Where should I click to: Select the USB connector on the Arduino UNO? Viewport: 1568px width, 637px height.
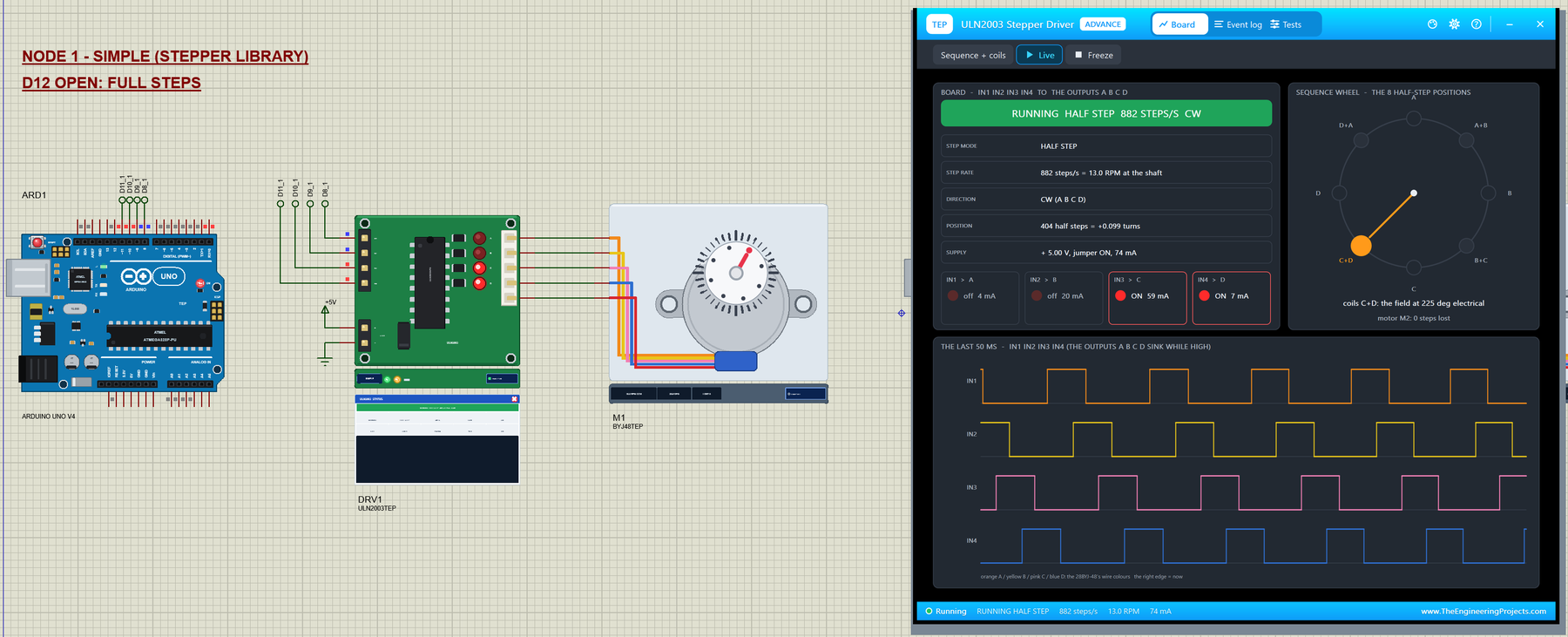pos(27,278)
